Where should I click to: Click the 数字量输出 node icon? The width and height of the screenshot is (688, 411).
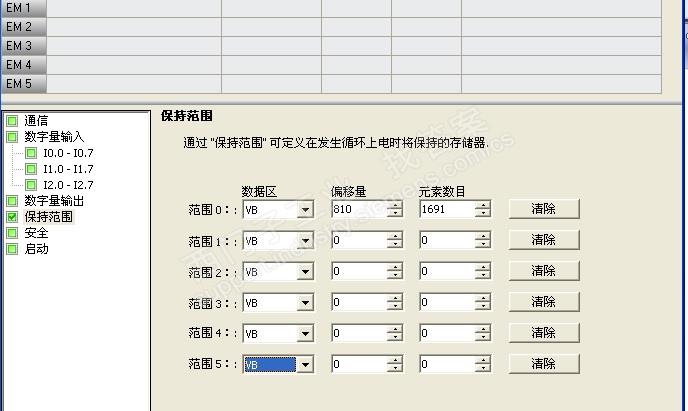12,200
